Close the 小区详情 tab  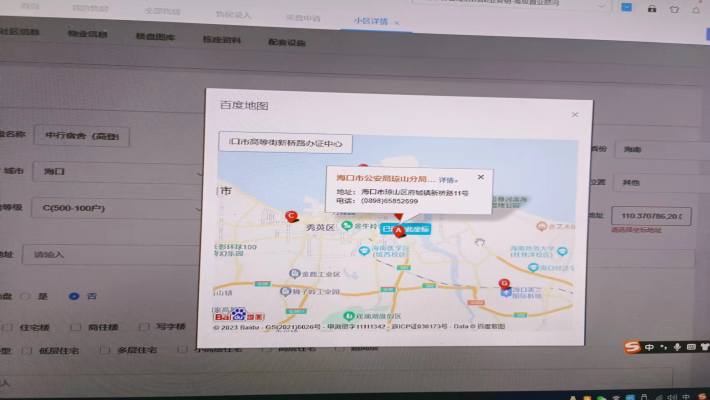pyautogui.click(x=397, y=22)
